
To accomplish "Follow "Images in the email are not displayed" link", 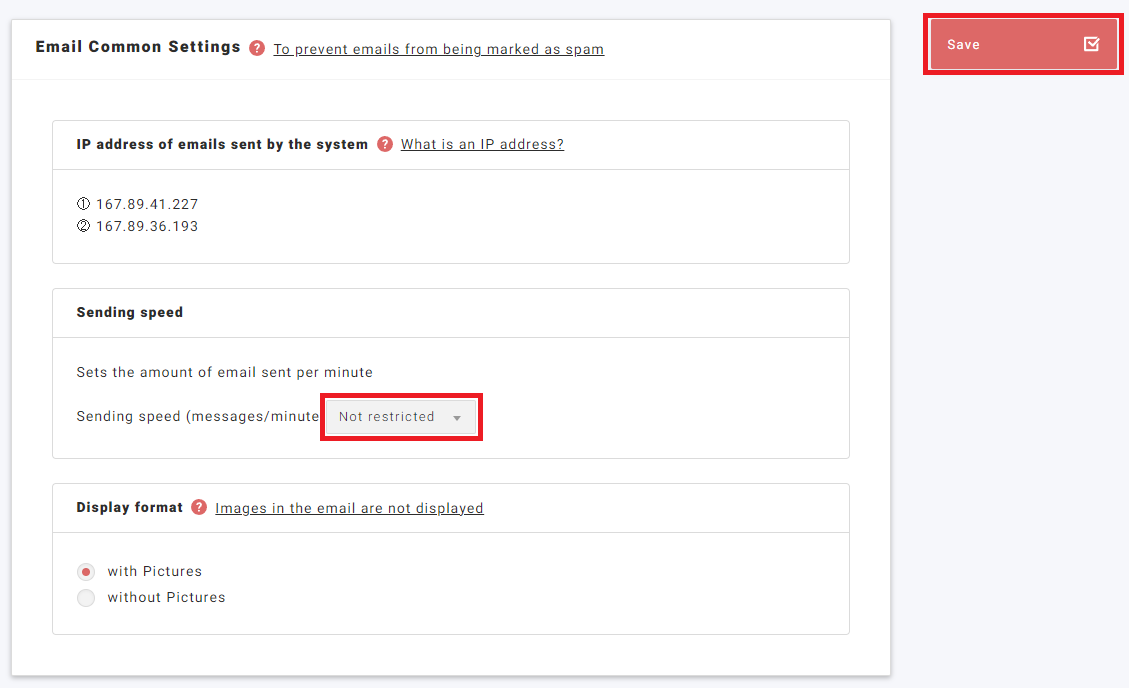I will 349,508.
